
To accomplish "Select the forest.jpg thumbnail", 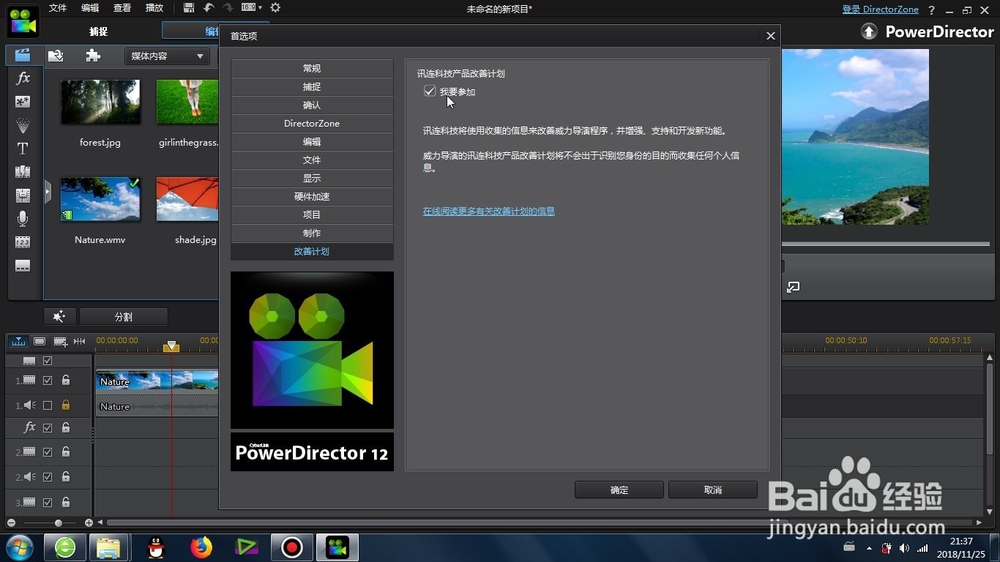I will pos(100,102).
